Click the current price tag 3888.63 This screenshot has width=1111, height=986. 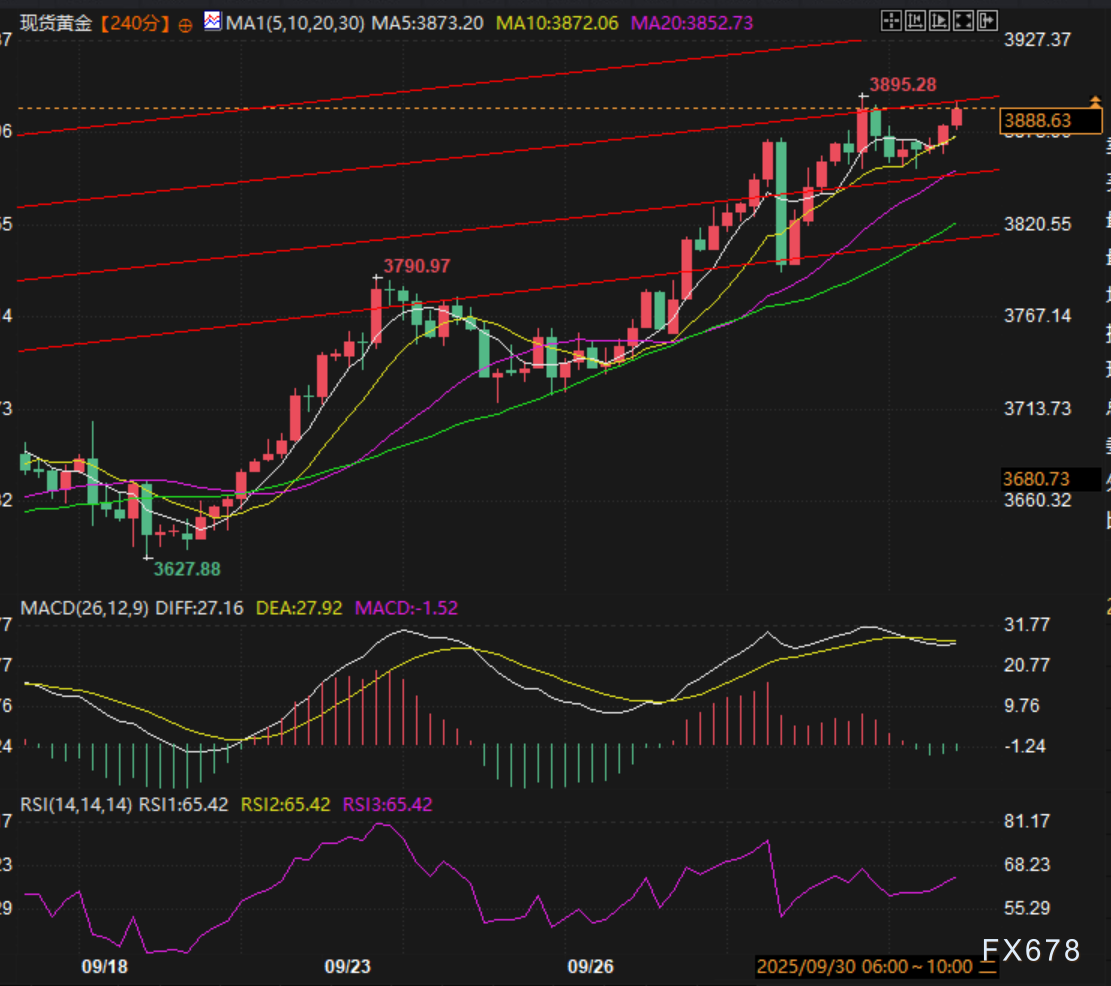click(1050, 121)
